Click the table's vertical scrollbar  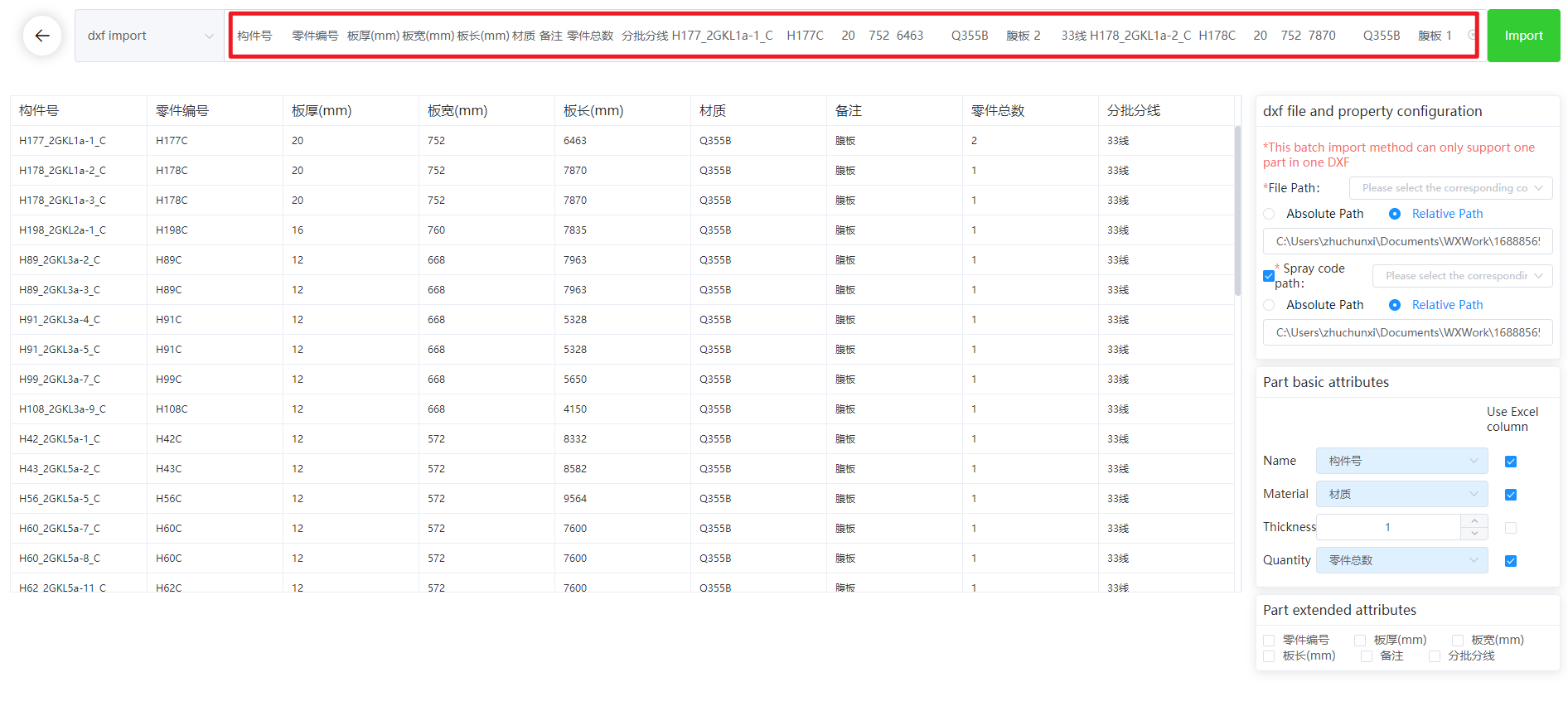pos(1237,210)
